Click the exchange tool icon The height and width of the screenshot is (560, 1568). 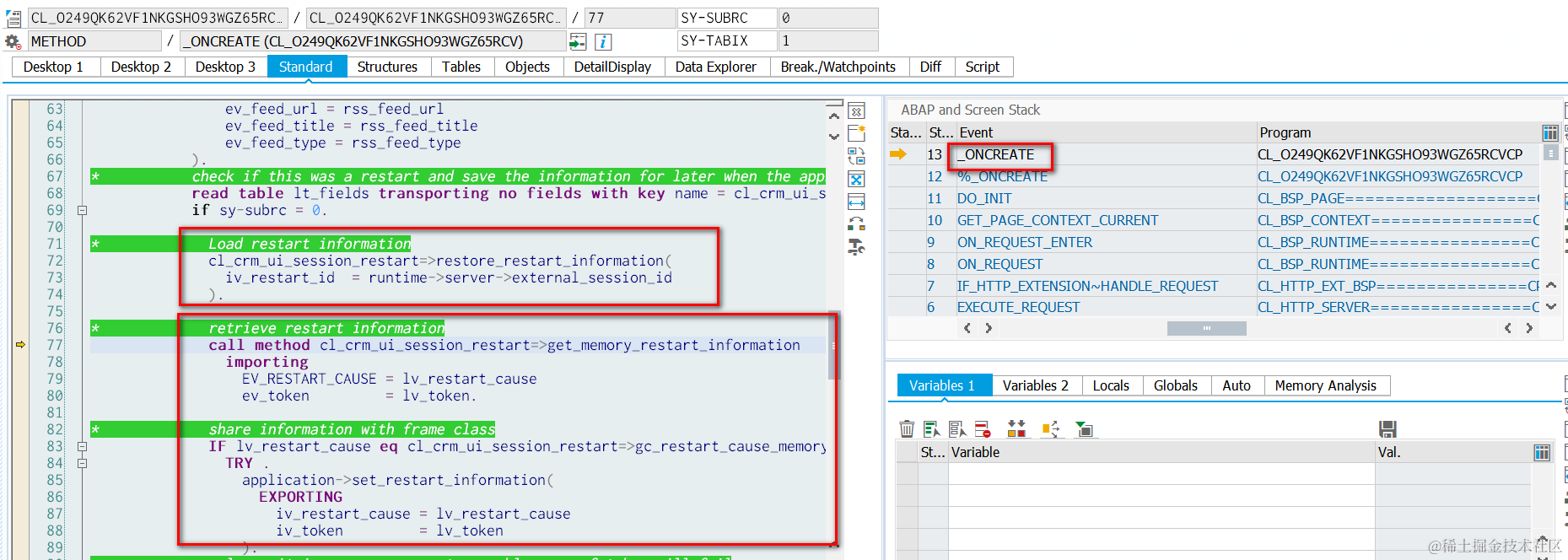pyautogui.click(x=856, y=223)
